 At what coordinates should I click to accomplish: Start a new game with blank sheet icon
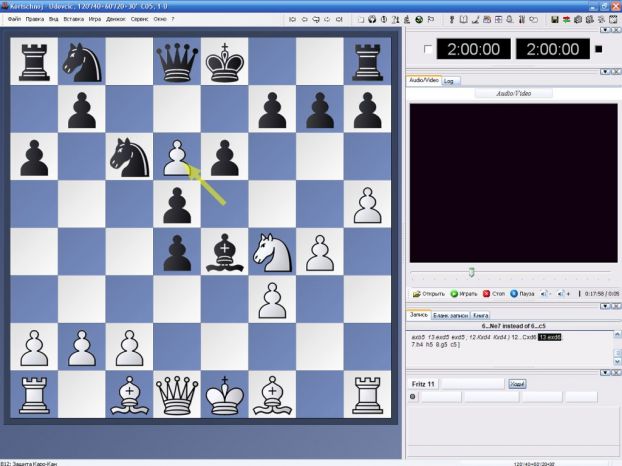pos(361,19)
